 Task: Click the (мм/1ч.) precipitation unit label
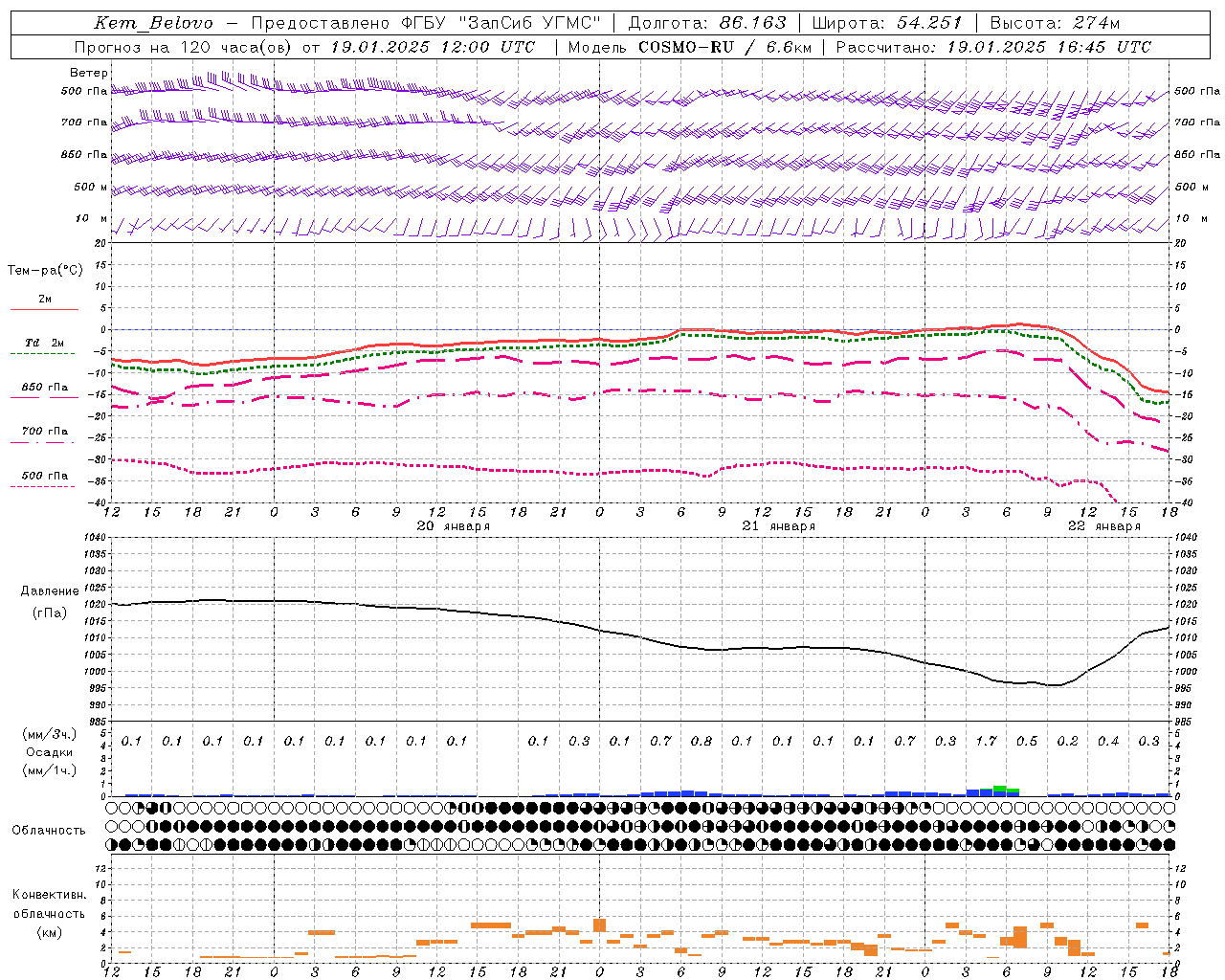[x=49, y=770]
